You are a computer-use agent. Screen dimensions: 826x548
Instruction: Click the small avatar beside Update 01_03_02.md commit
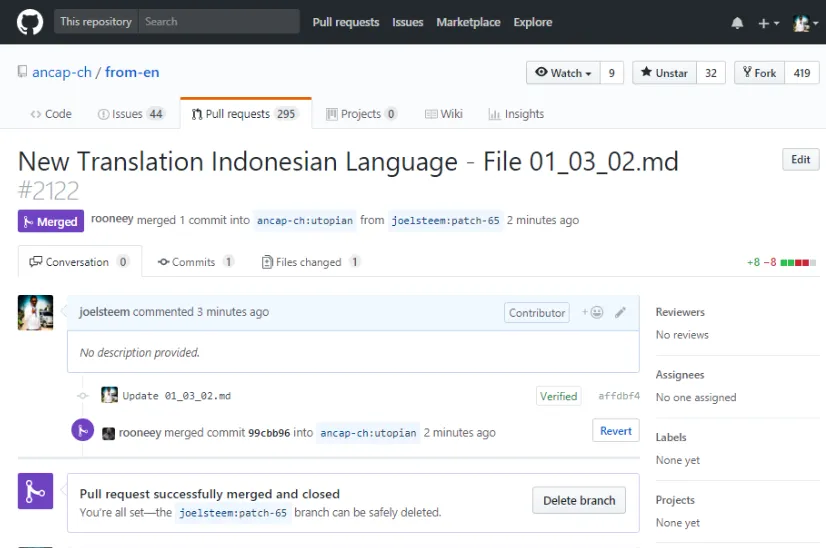point(109,395)
